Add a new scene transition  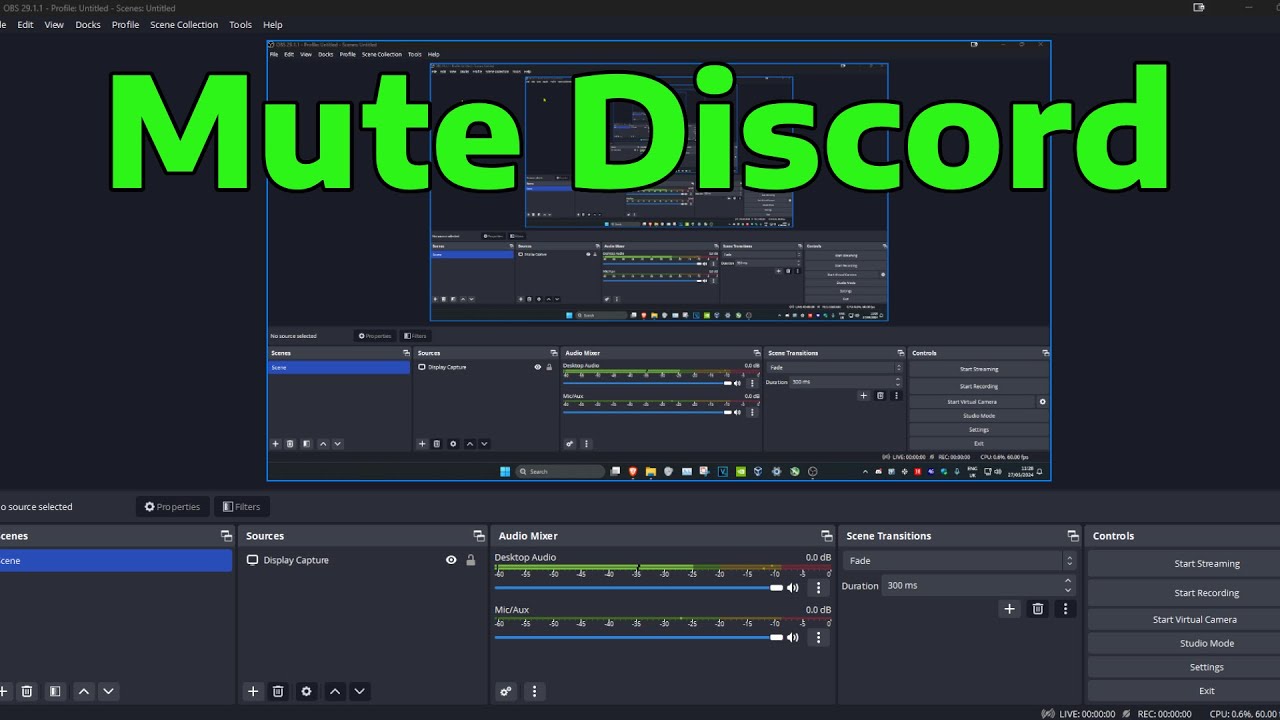click(1009, 608)
